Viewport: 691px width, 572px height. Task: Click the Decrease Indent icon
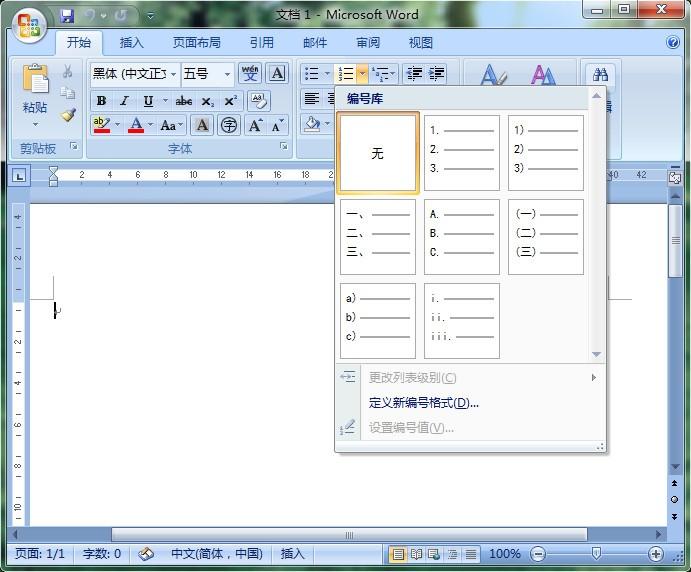(414, 74)
